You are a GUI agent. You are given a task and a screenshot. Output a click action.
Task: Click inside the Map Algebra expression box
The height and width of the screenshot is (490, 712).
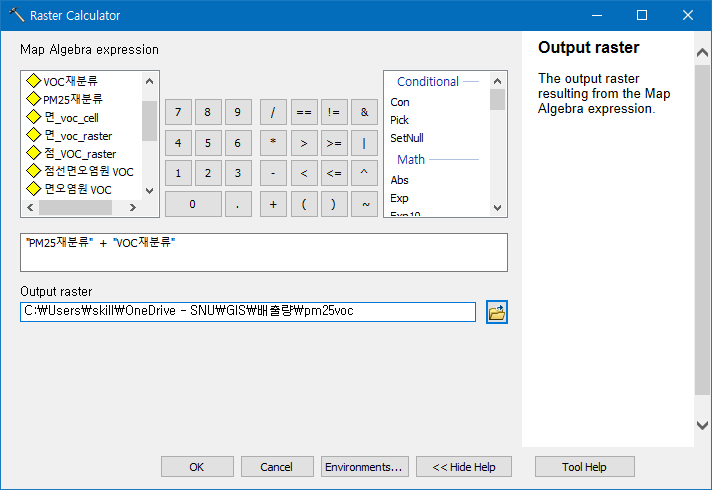pos(264,252)
